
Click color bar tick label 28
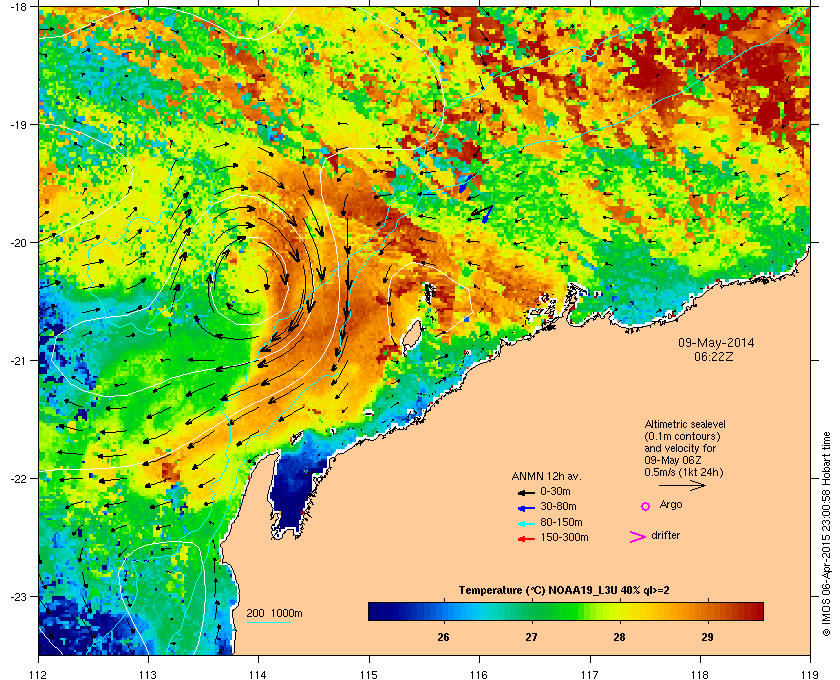[619, 637]
